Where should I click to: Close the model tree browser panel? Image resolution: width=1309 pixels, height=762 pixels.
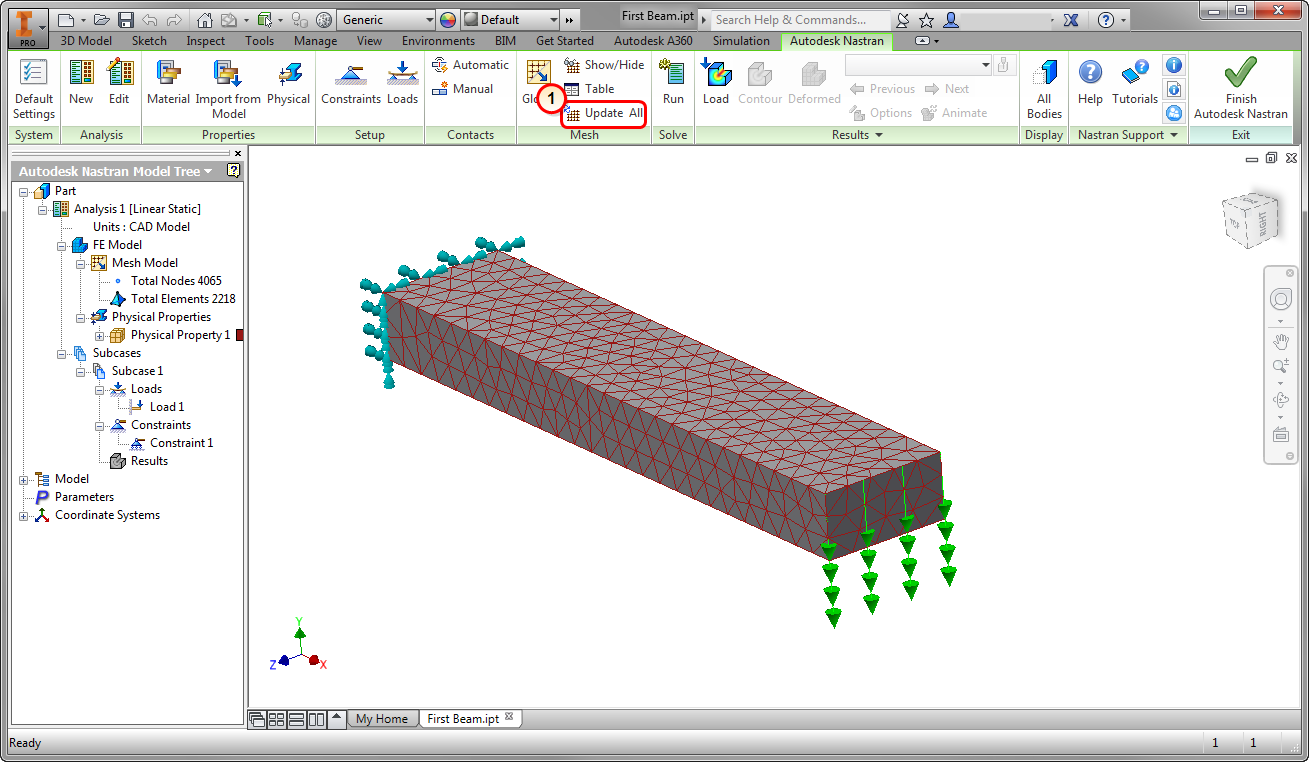point(238,154)
